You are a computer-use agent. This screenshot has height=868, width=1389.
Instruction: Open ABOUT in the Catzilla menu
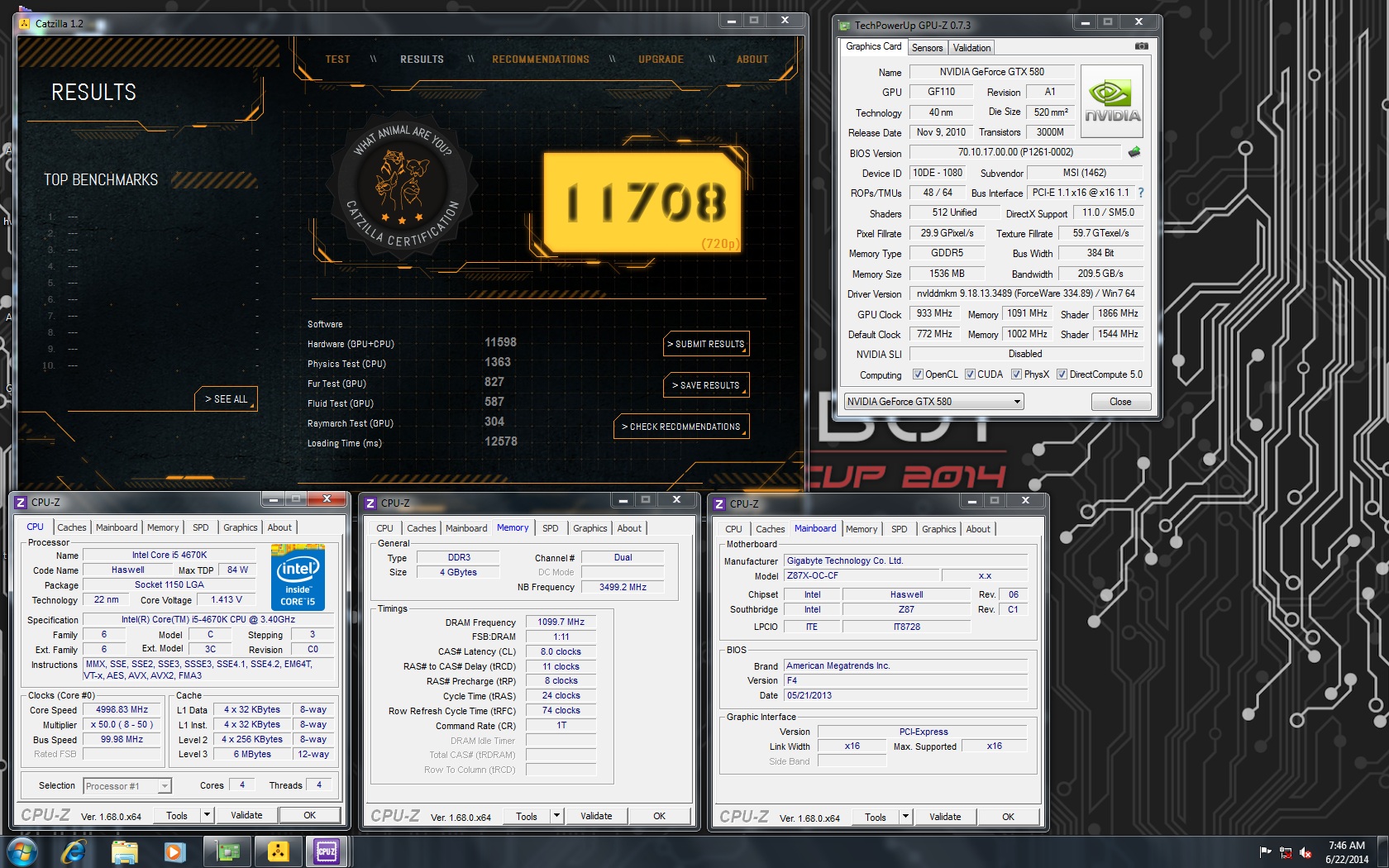(752, 60)
